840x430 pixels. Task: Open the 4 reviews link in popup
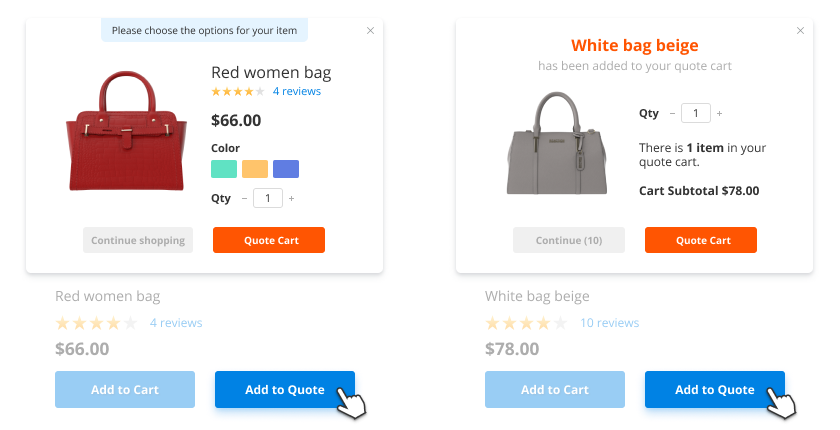(296, 91)
